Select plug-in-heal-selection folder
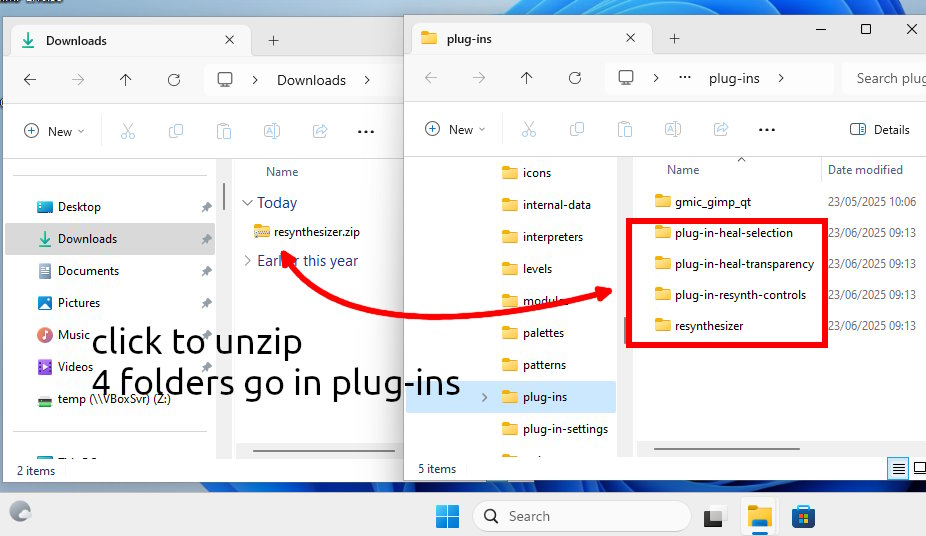This screenshot has width=926, height=536. (x=723, y=233)
